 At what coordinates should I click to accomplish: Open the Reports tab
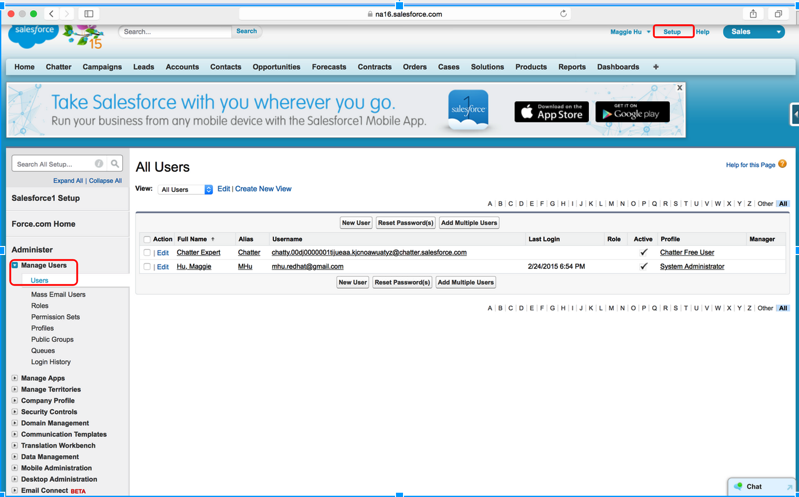point(572,67)
